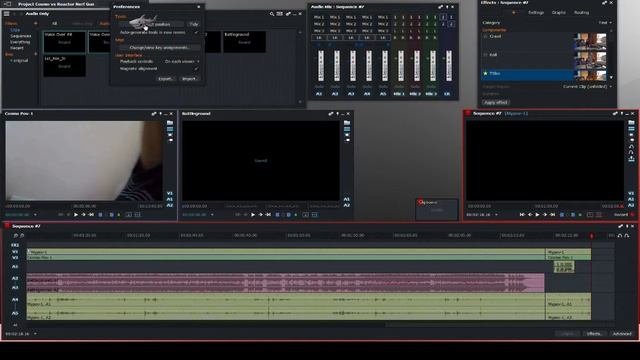
Task: Toggle the A1 track button in Battleground viewer
Action: click(x=347, y=199)
